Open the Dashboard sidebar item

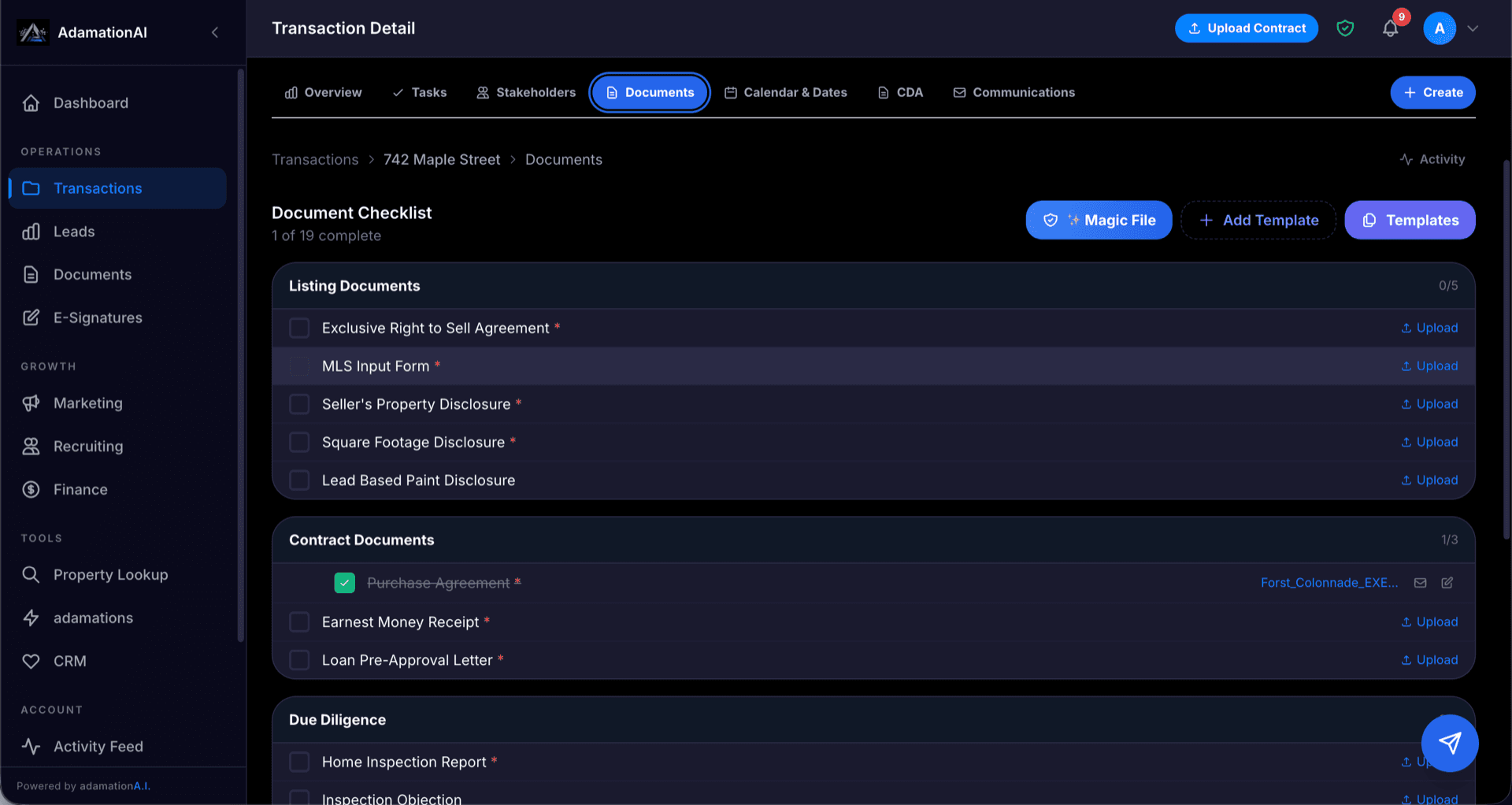(x=118, y=103)
